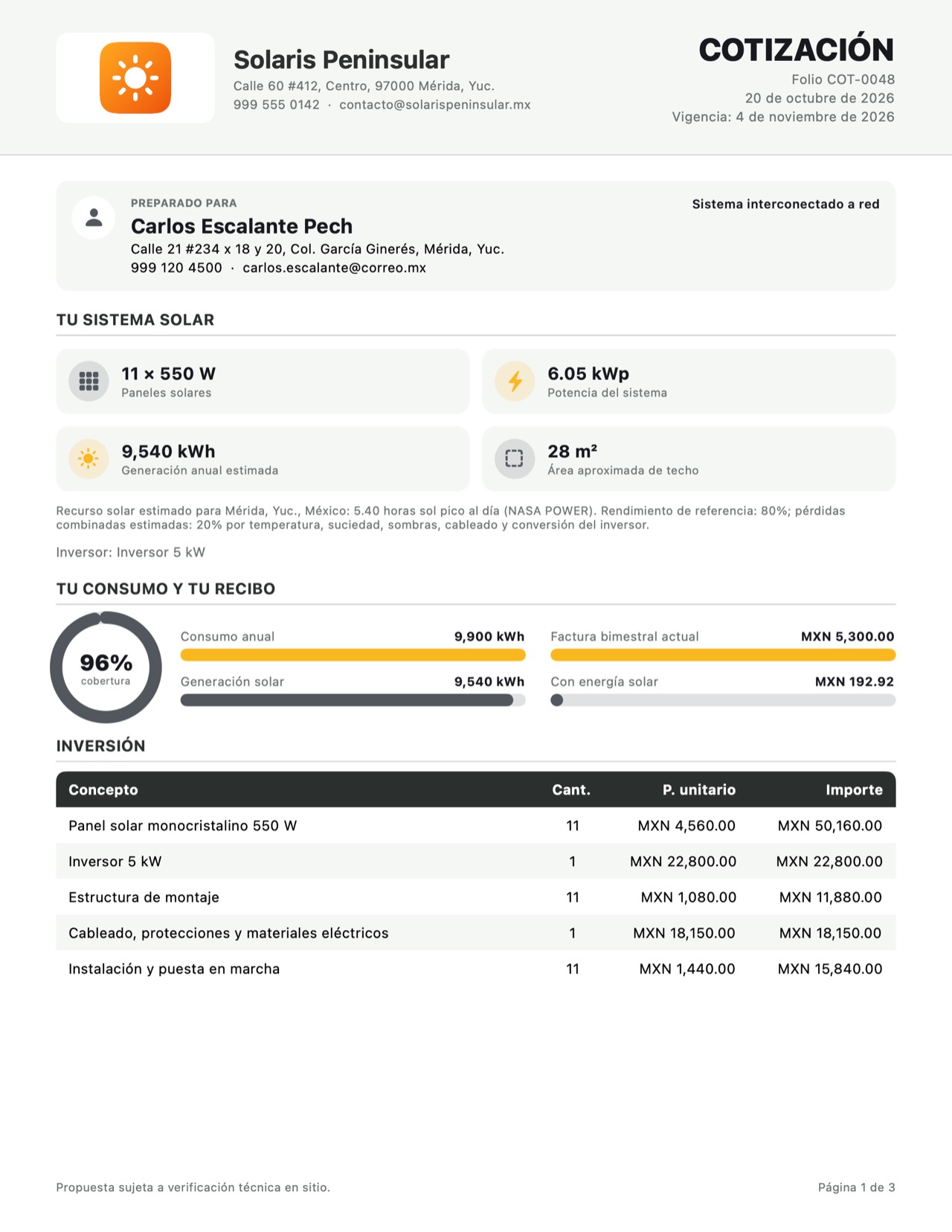Click the MXN 192.92 solar bill amount
The image size is (952, 1232).
[x=855, y=681]
